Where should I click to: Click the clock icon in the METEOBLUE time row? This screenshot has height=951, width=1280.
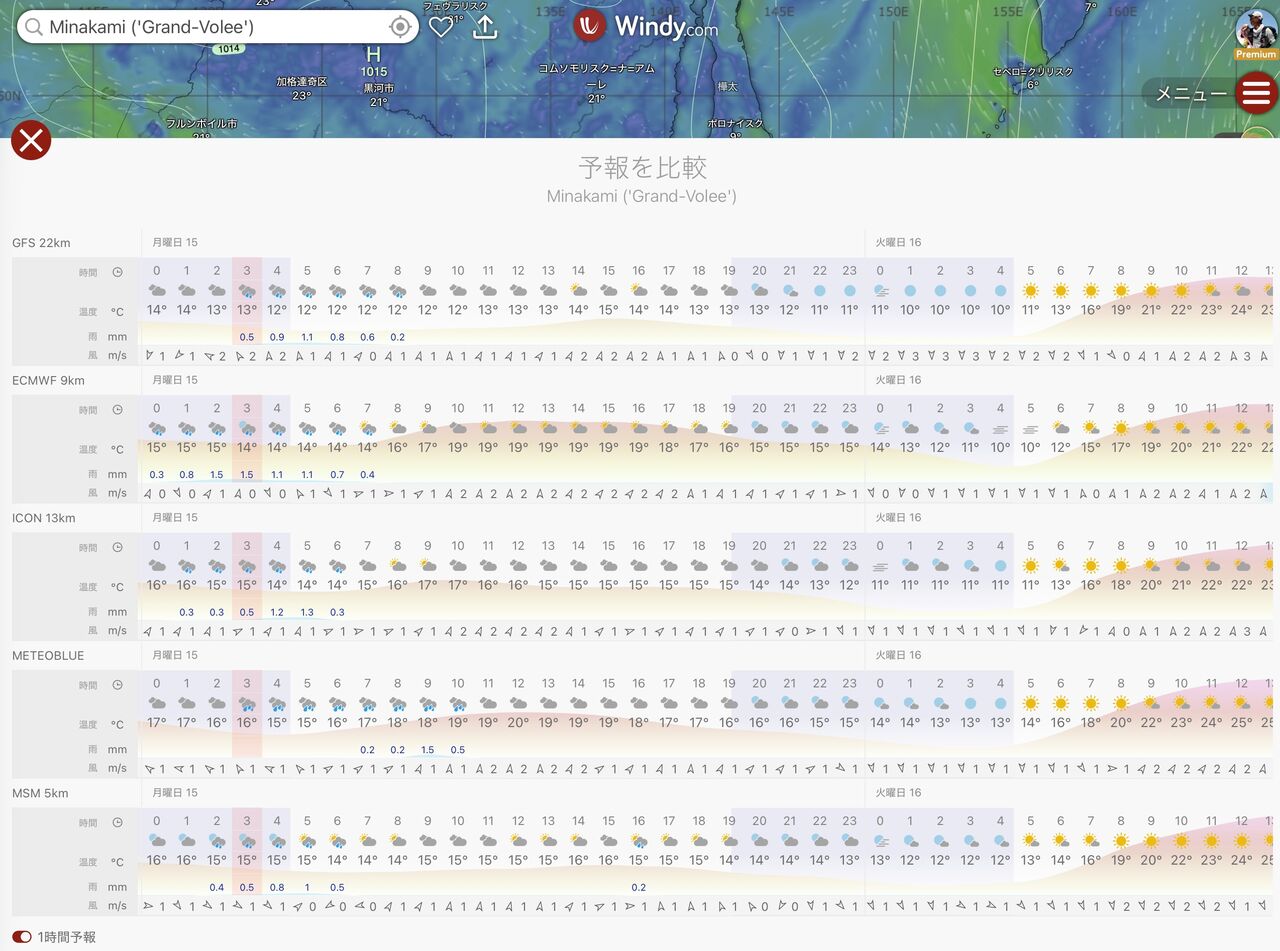click(118, 685)
